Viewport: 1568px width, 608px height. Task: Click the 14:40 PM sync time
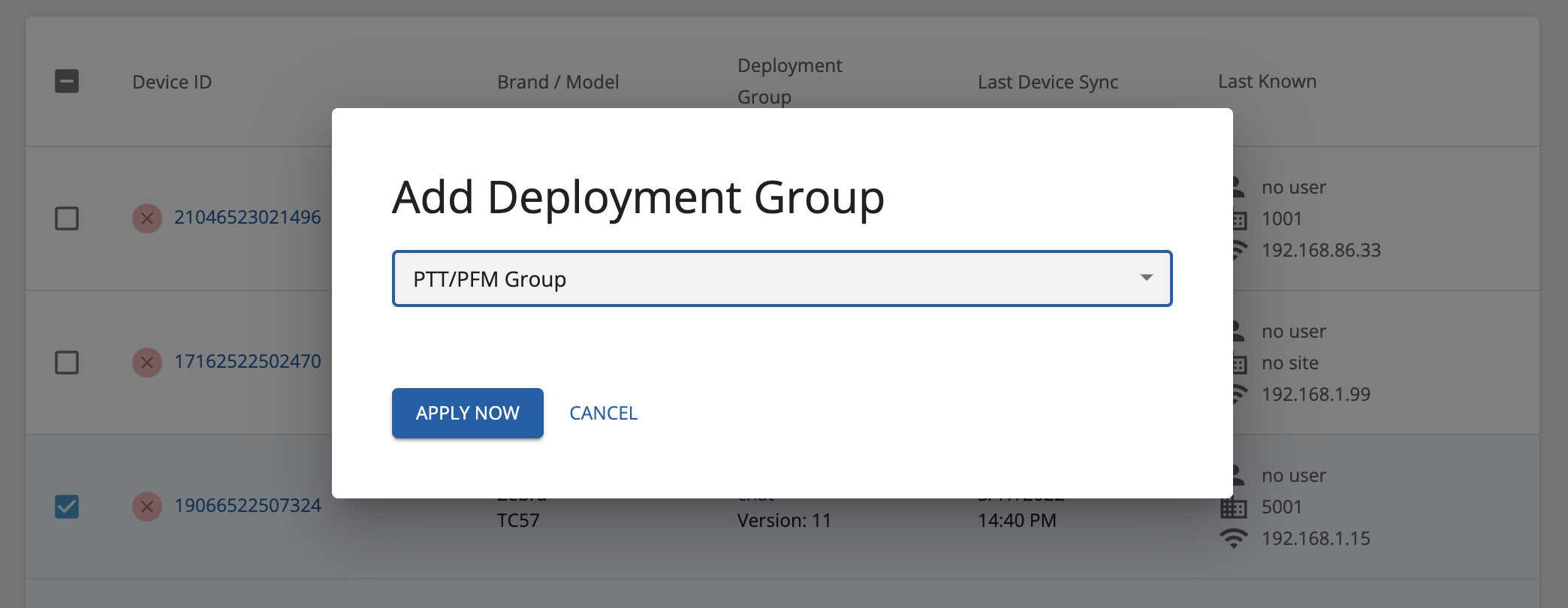tap(1017, 520)
